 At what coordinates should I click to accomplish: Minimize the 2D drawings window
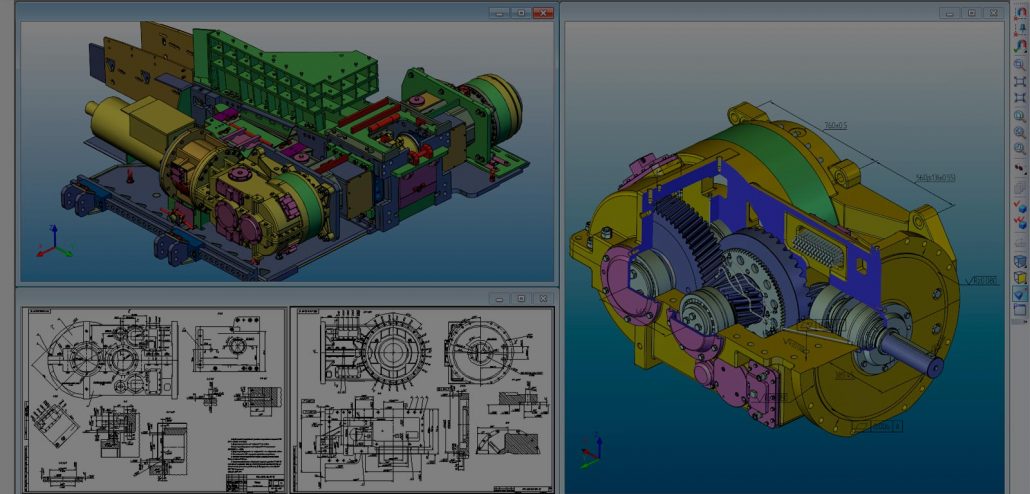[x=498, y=298]
